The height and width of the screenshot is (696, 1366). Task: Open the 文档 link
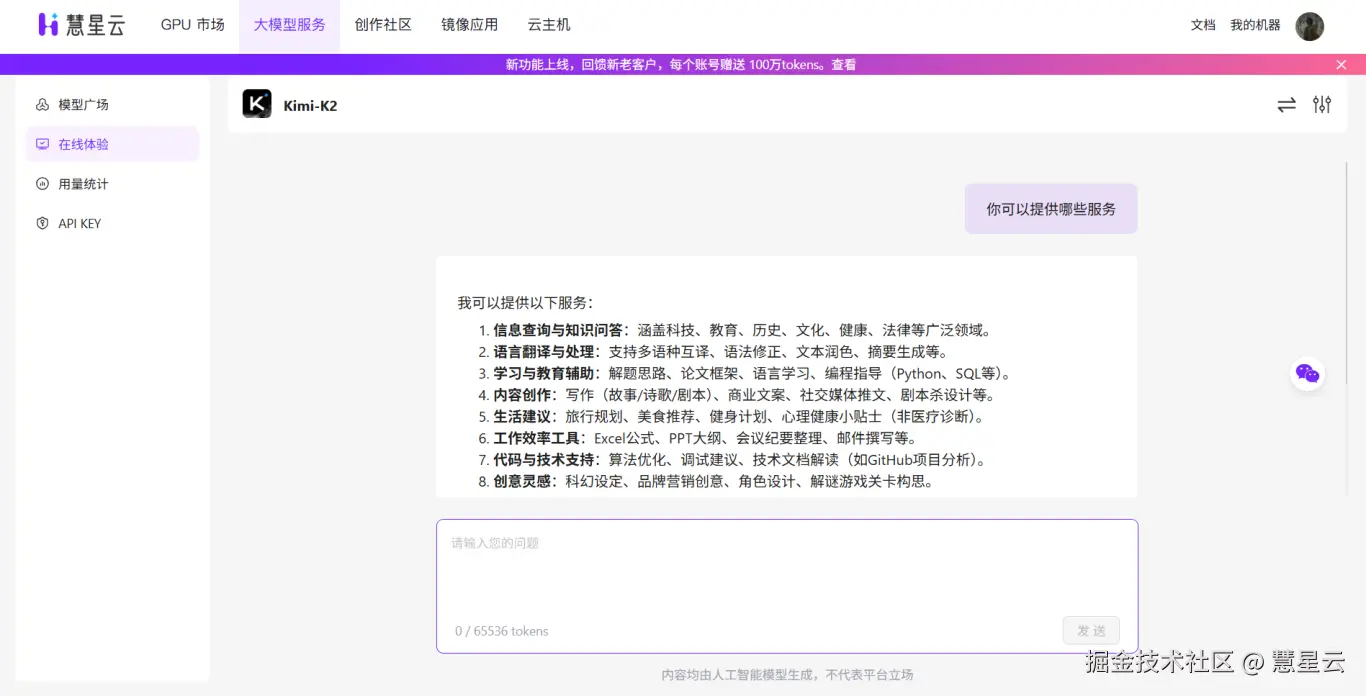click(x=1203, y=25)
